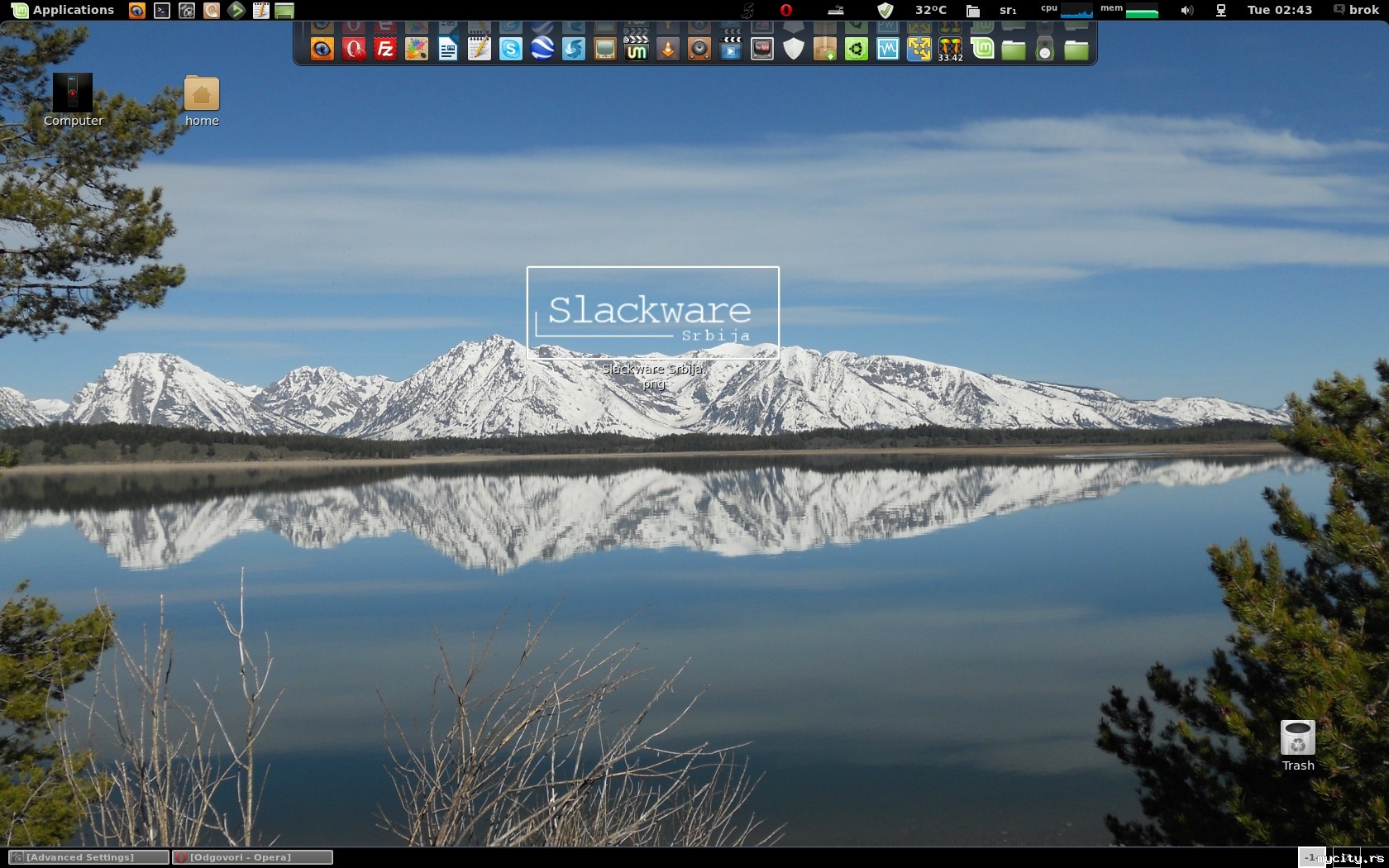Open the Opera browser dock icon
The width and height of the screenshot is (1389, 868).
(x=354, y=50)
